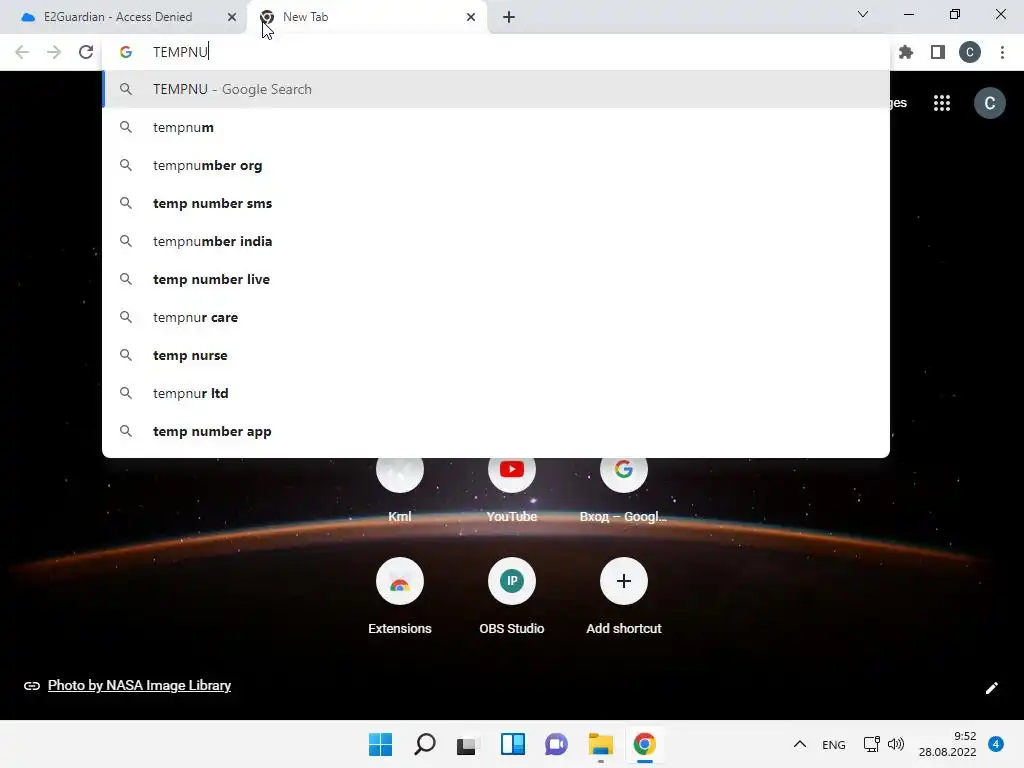Close the E2Guardian - Access Denied tab
Screen dimensions: 1024x768
[232, 17]
